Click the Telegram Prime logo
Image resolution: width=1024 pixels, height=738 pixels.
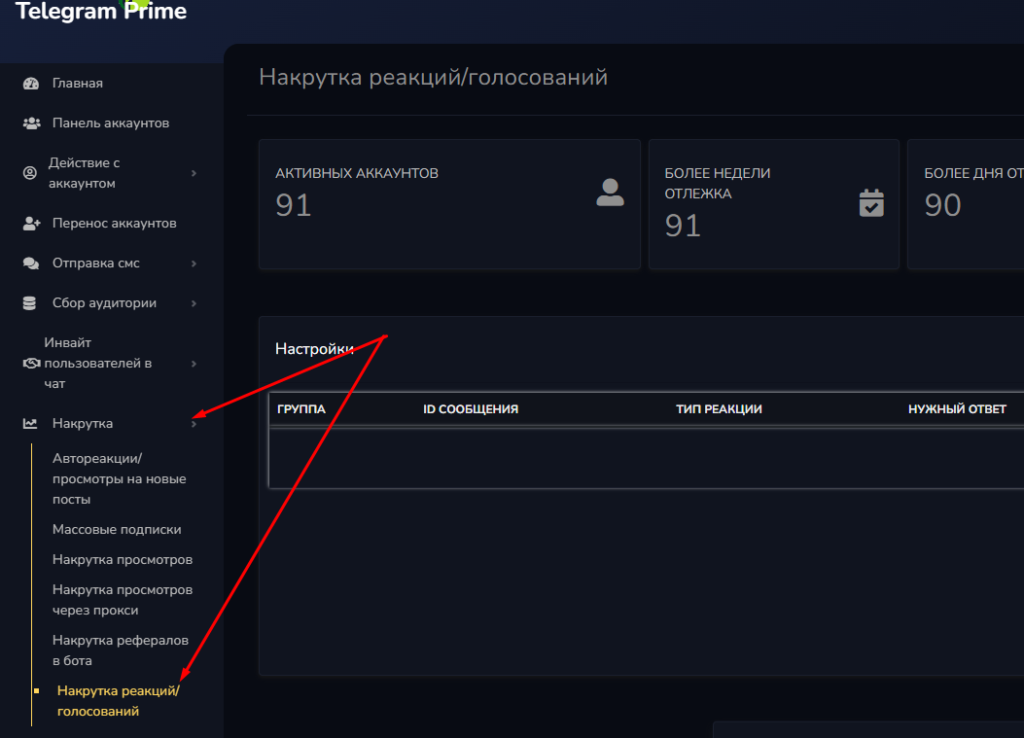coord(100,13)
